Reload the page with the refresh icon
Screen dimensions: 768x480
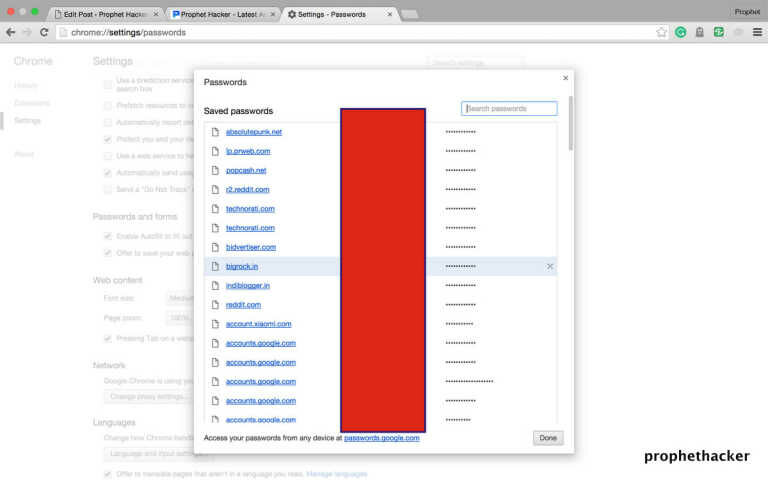(x=44, y=32)
